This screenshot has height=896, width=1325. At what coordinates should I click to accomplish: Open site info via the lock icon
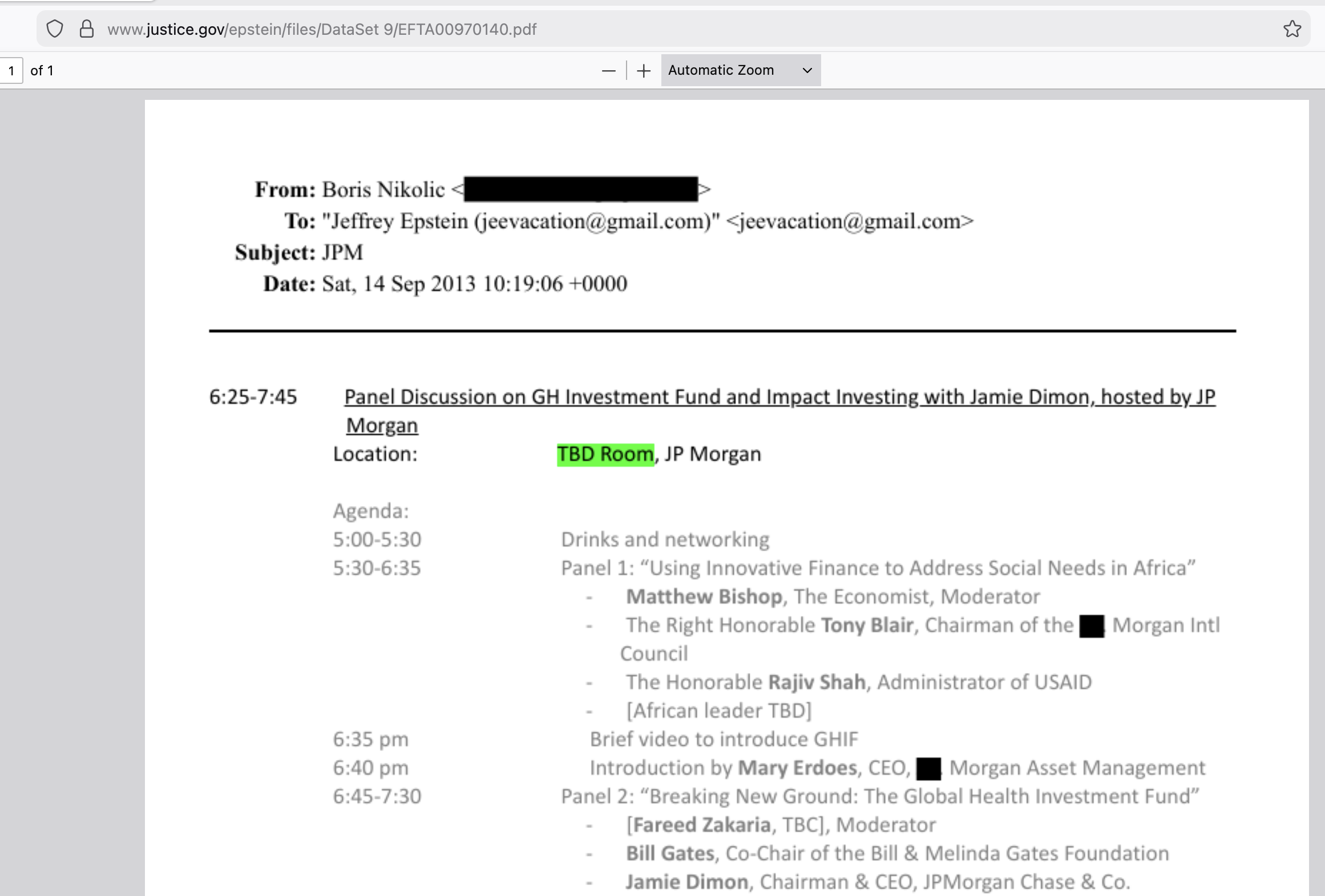point(87,29)
